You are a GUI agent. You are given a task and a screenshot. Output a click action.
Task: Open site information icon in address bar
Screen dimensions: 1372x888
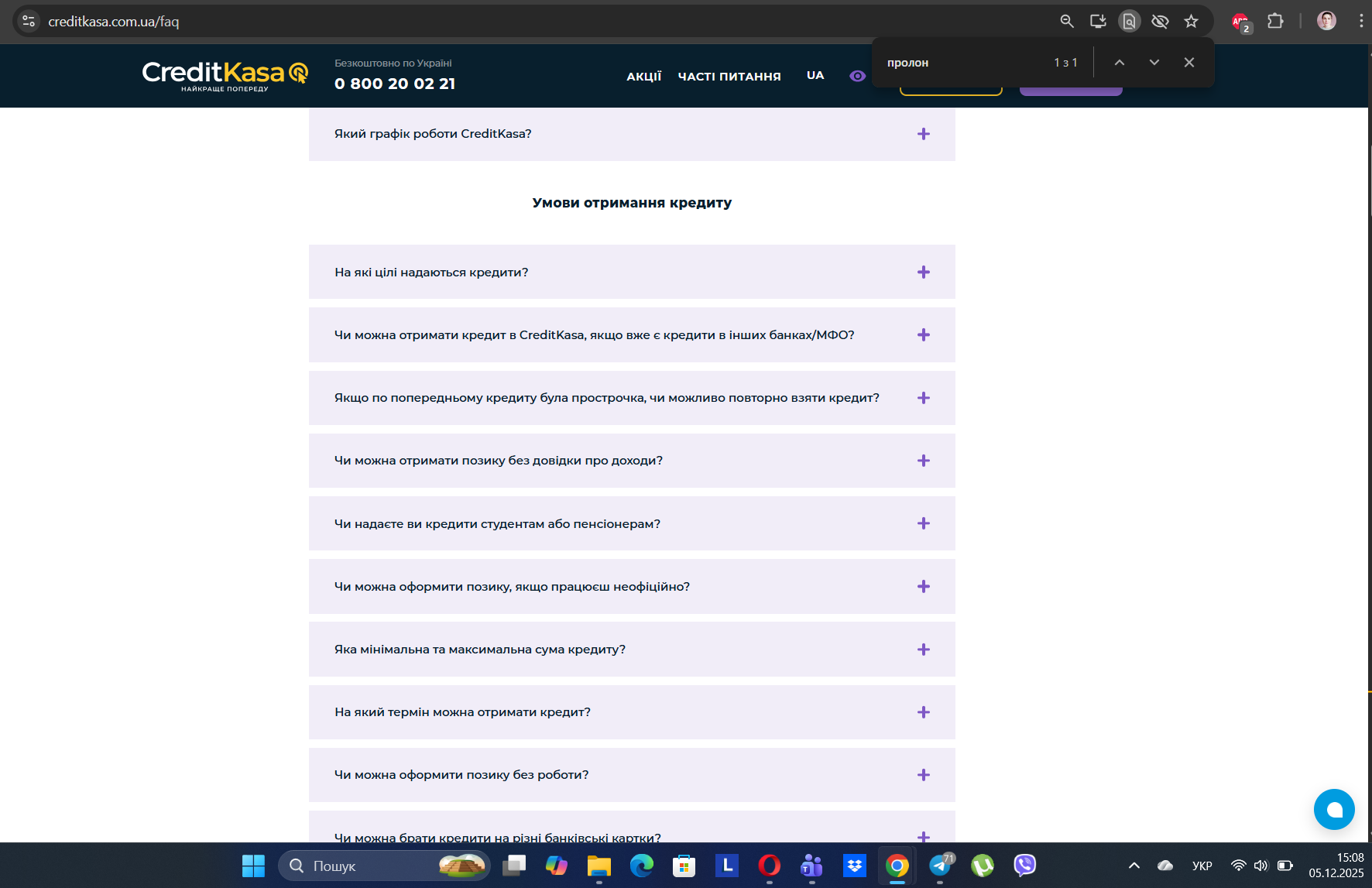(29, 21)
